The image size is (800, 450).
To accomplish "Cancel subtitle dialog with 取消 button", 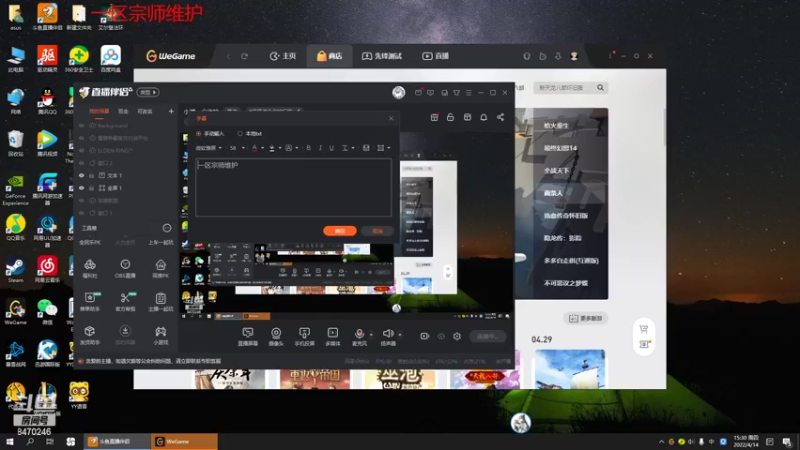I will 378,231.
